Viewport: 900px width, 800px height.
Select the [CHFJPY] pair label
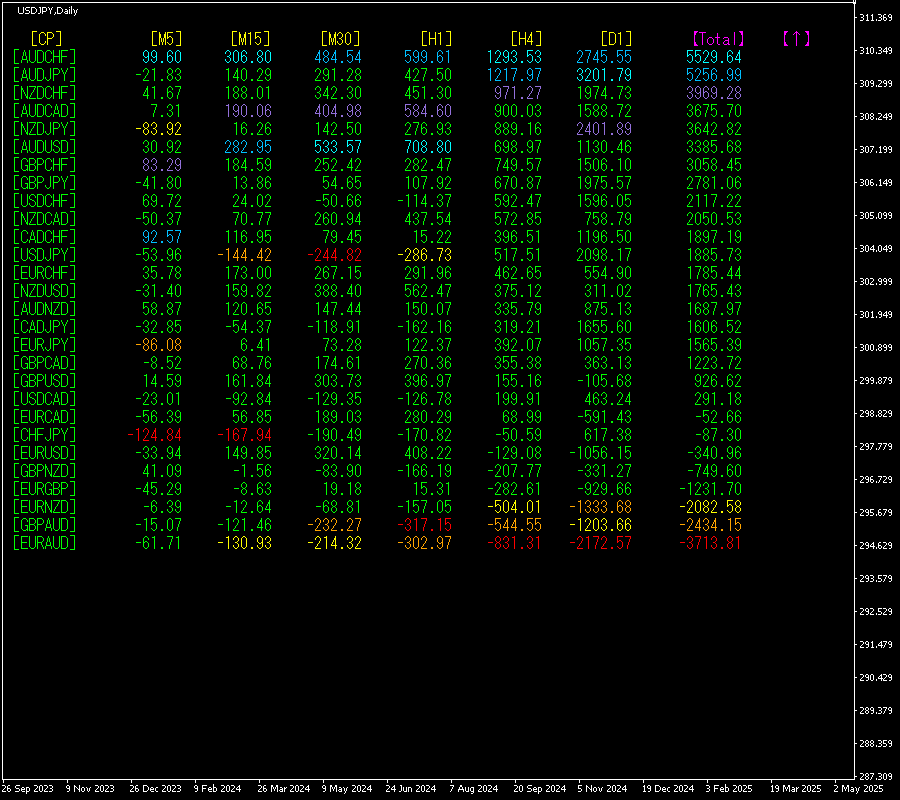click(x=44, y=435)
